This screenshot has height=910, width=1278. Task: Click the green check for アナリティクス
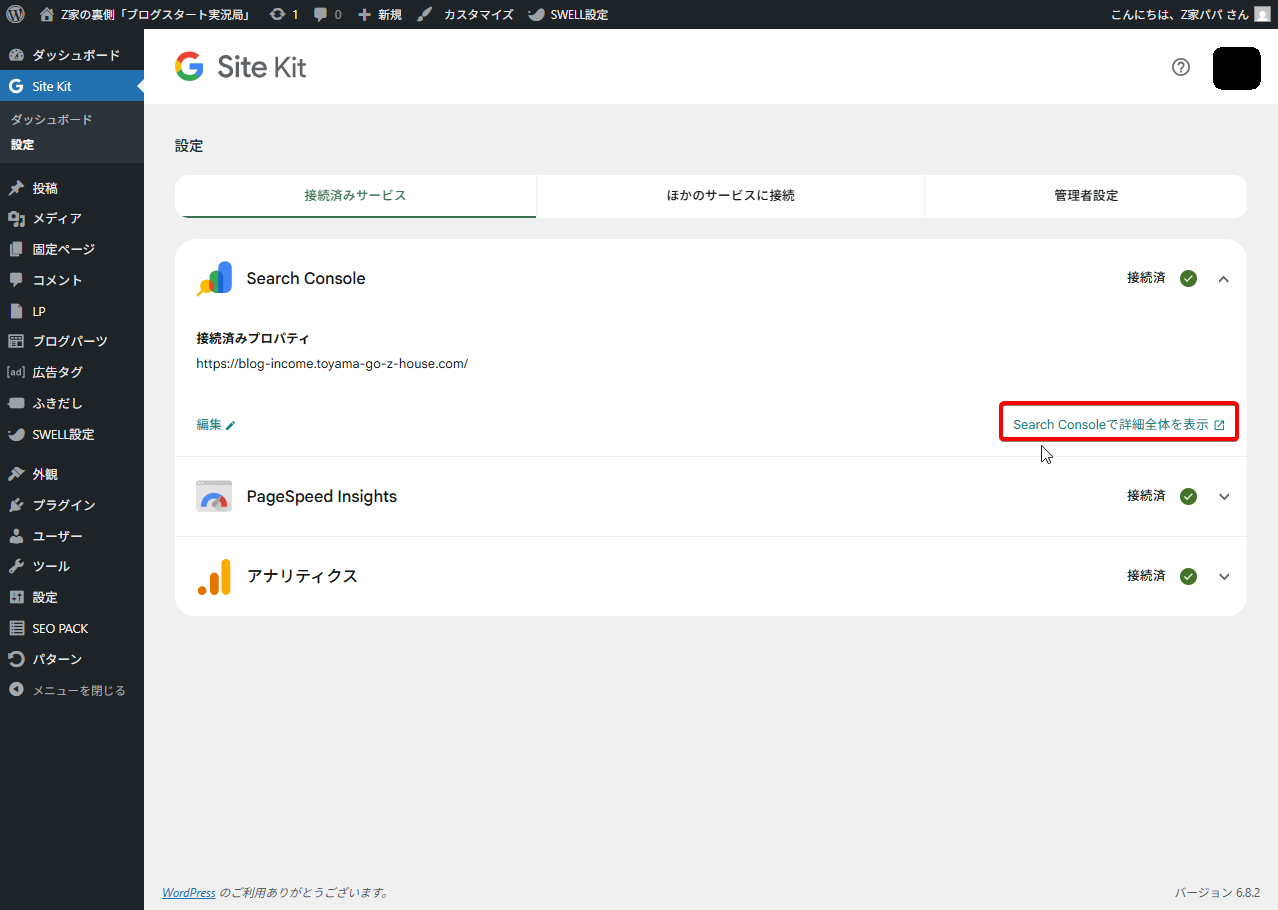(x=1188, y=577)
